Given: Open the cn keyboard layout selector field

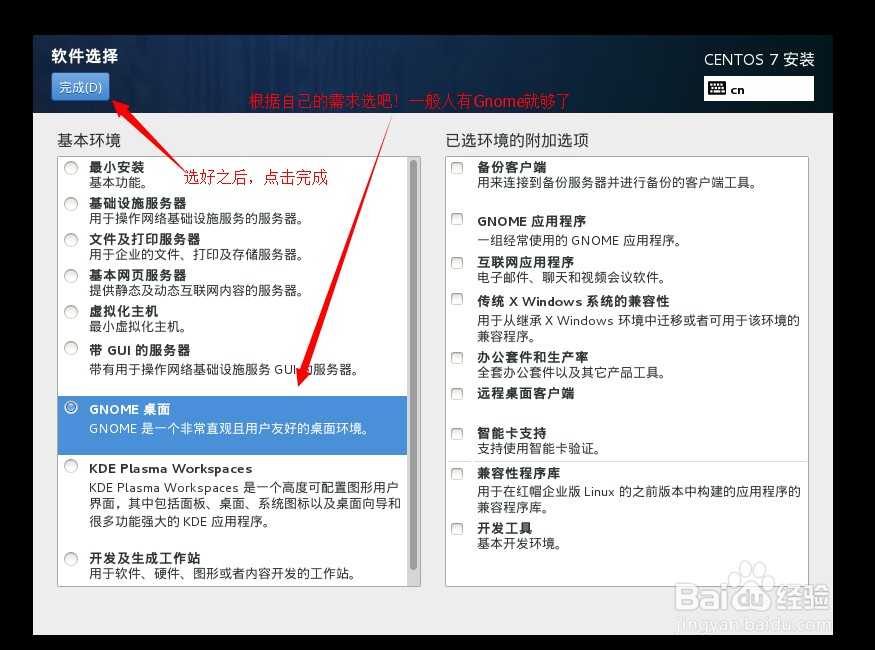Looking at the screenshot, I should (x=759, y=89).
